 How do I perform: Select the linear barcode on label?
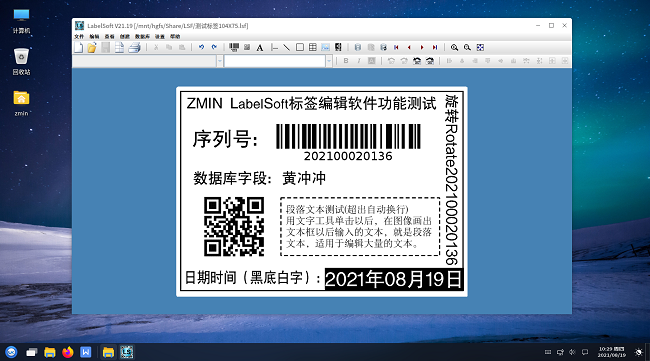click(x=348, y=142)
